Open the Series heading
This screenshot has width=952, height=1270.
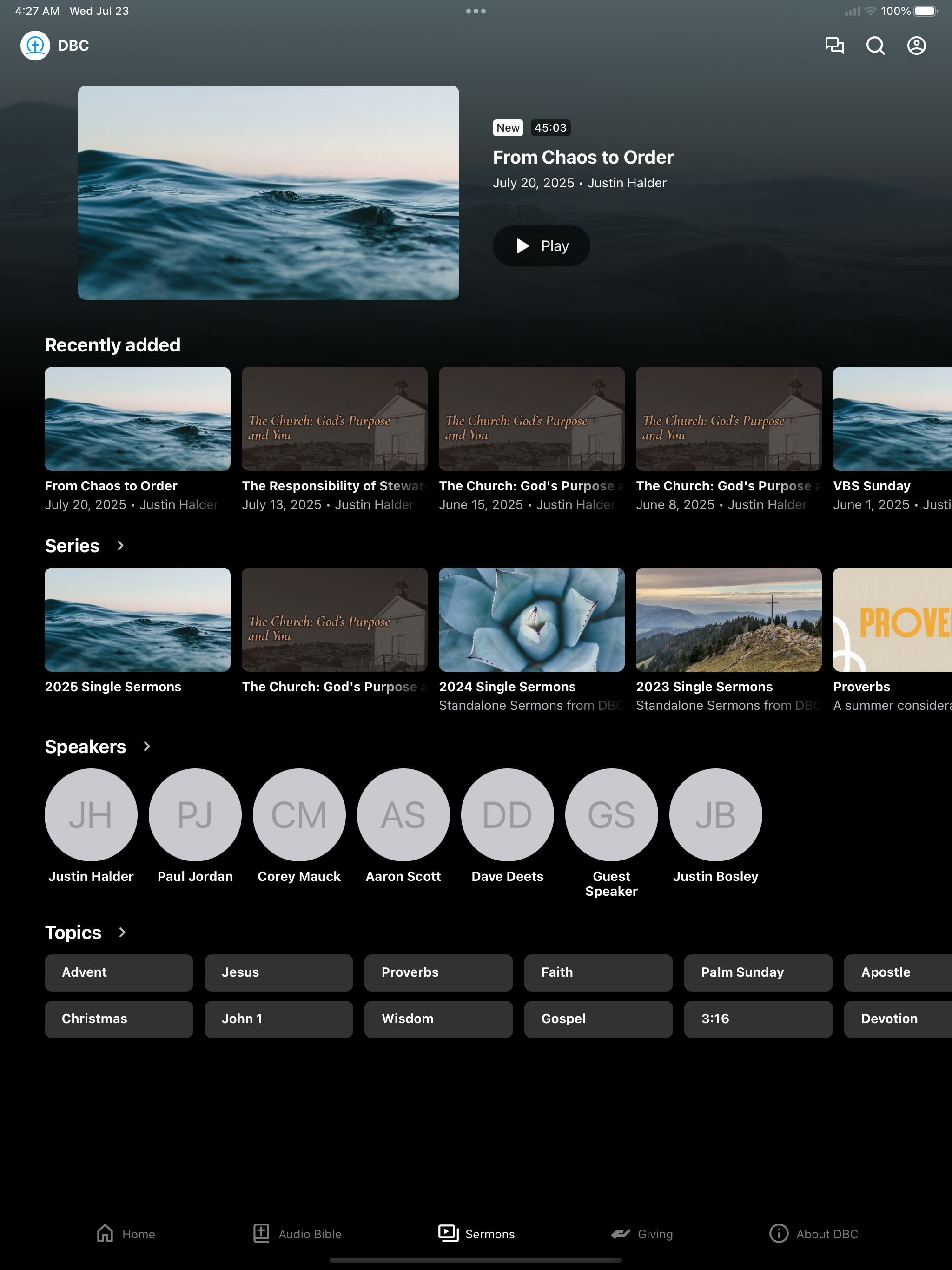(73, 545)
